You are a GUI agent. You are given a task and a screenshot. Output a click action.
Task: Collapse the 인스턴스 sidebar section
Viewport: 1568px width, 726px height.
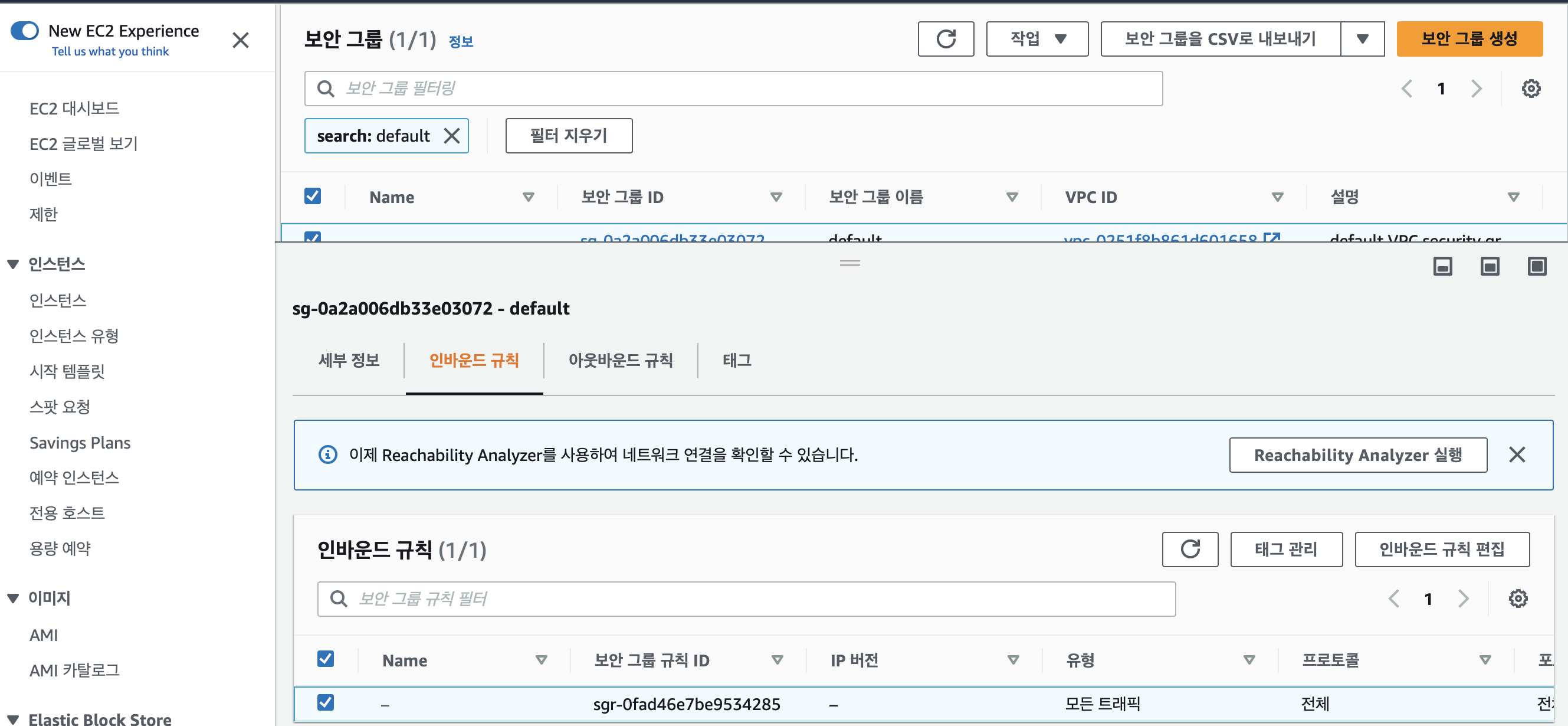point(13,264)
